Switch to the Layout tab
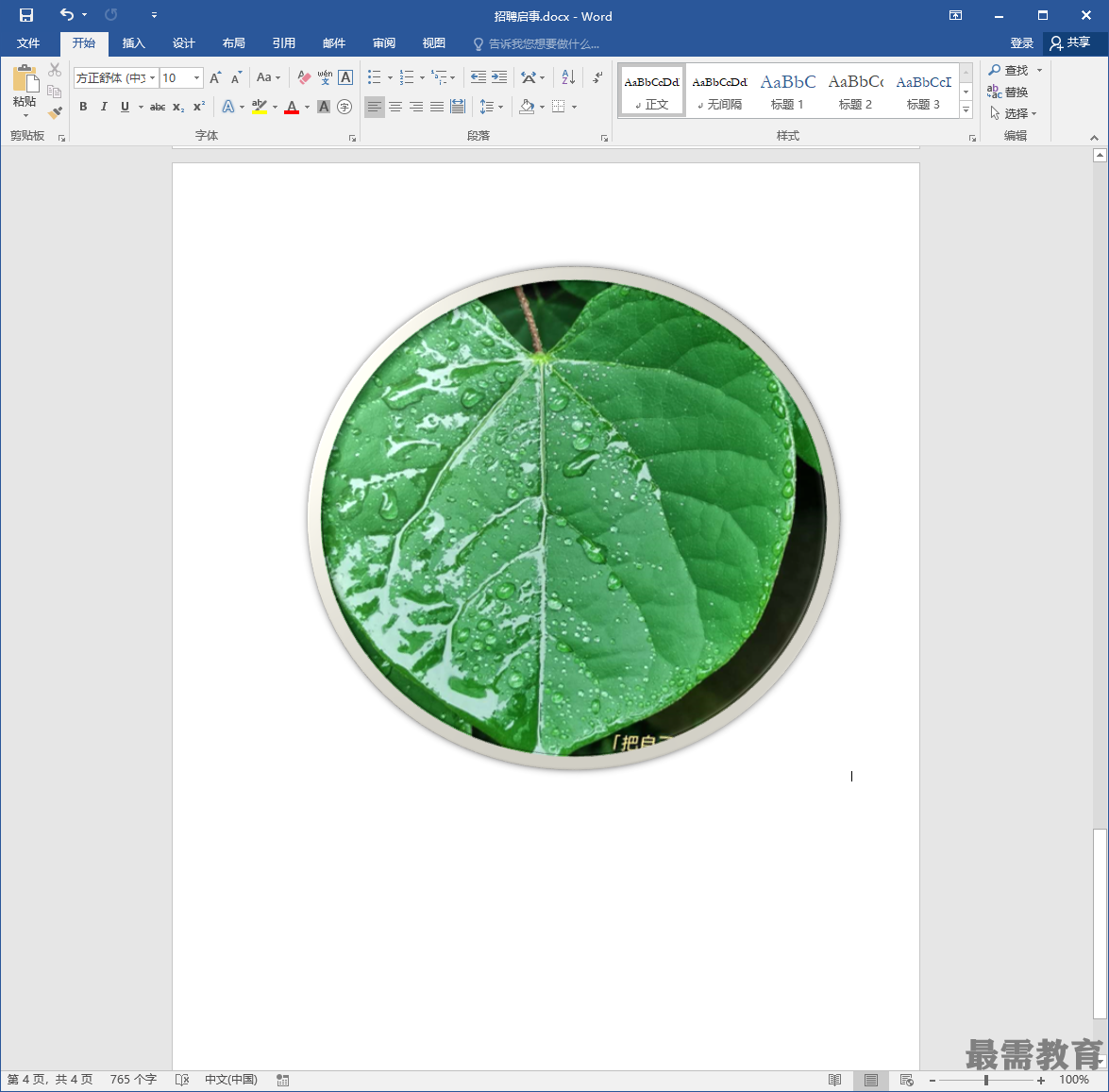 (x=234, y=43)
